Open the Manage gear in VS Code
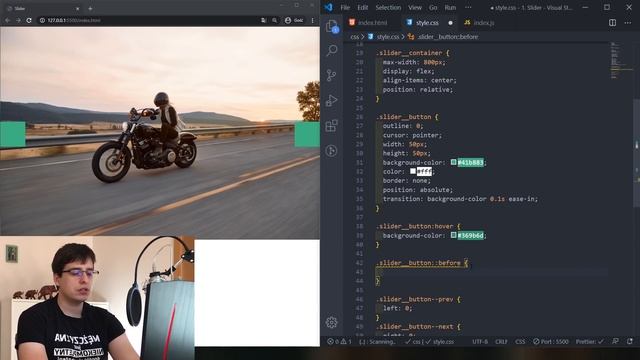 [331, 322]
